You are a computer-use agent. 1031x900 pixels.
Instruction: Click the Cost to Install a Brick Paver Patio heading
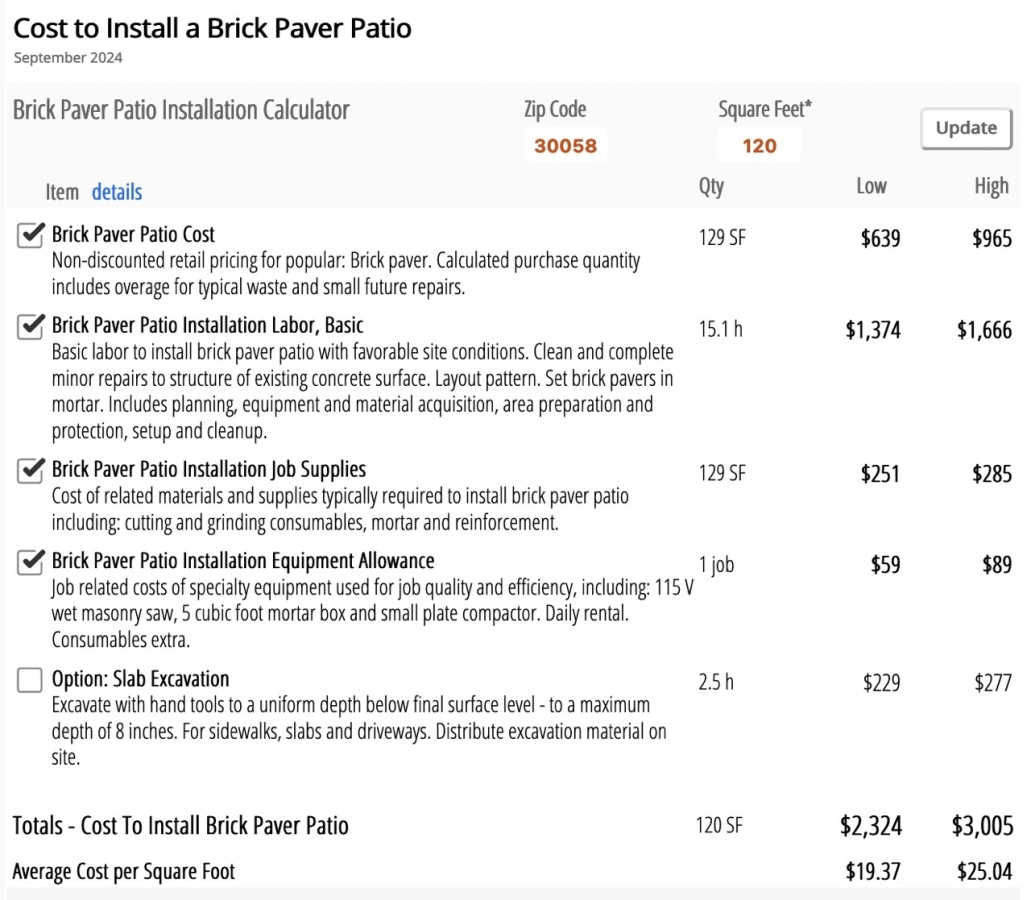(x=212, y=28)
